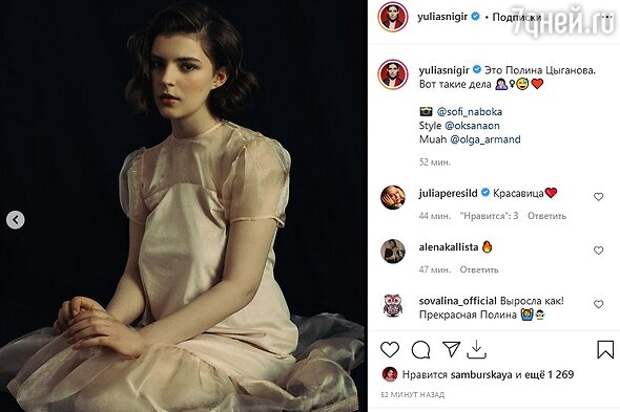Open the sovalina_official owl avatar
Viewport: 620px width, 412px height.
coord(393,305)
